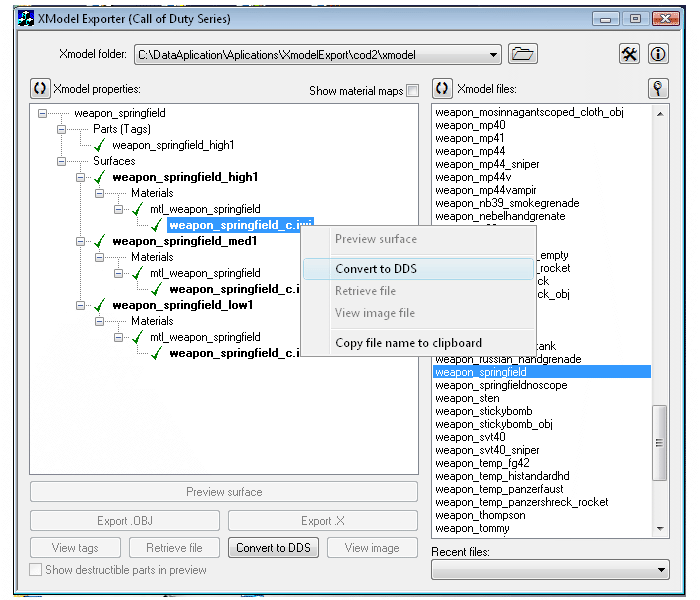Choose Convert to DDS in context menu
This screenshot has width=700, height=600.
(x=419, y=269)
